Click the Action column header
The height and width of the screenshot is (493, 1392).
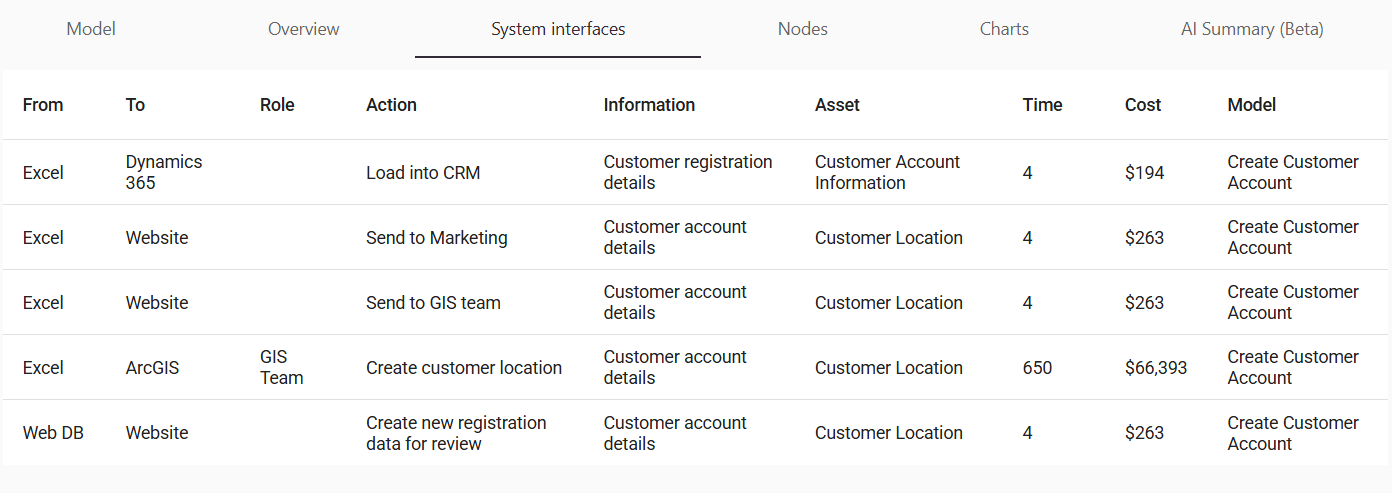tap(391, 105)
